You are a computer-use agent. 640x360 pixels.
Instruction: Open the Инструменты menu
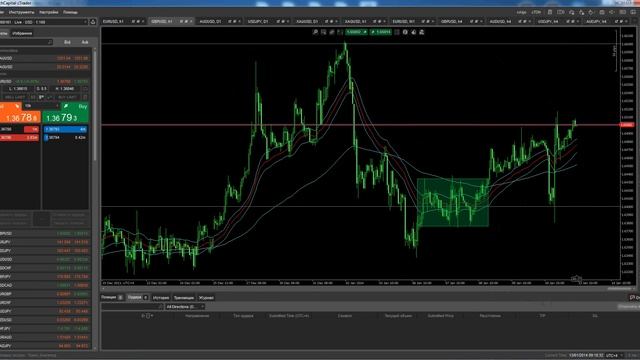point(21,12)
